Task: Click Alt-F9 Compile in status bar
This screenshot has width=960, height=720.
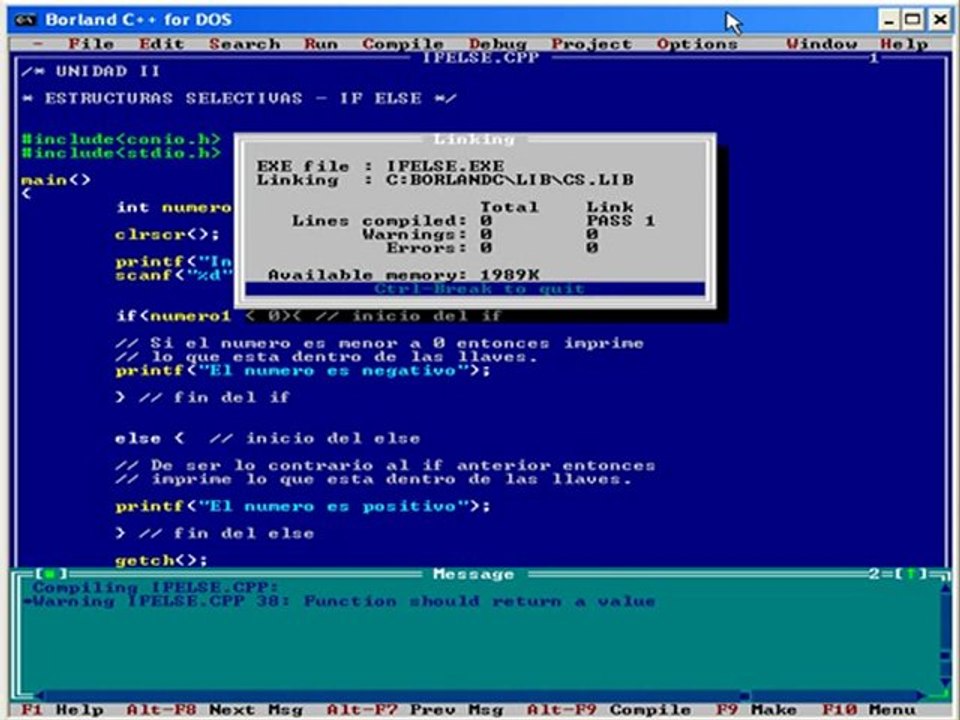Action: 609,710
